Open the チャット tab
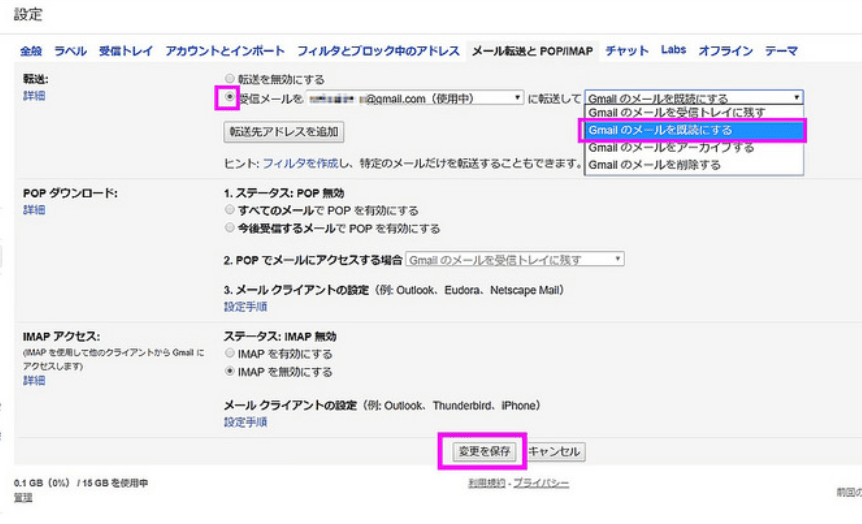Viewport: 862px width, 524px height. (627, 51)
